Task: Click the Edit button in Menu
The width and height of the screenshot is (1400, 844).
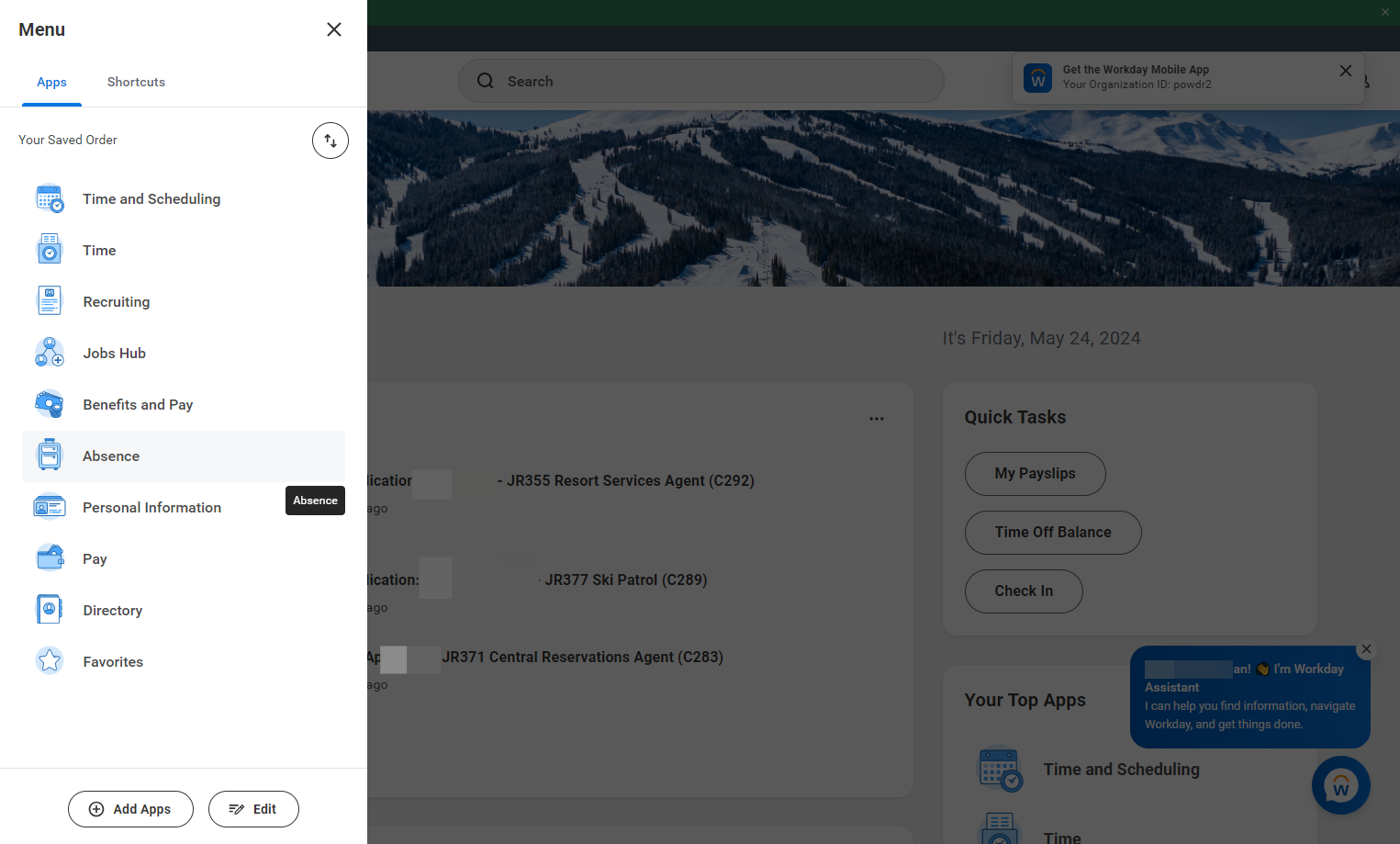Action: (253, 809)
